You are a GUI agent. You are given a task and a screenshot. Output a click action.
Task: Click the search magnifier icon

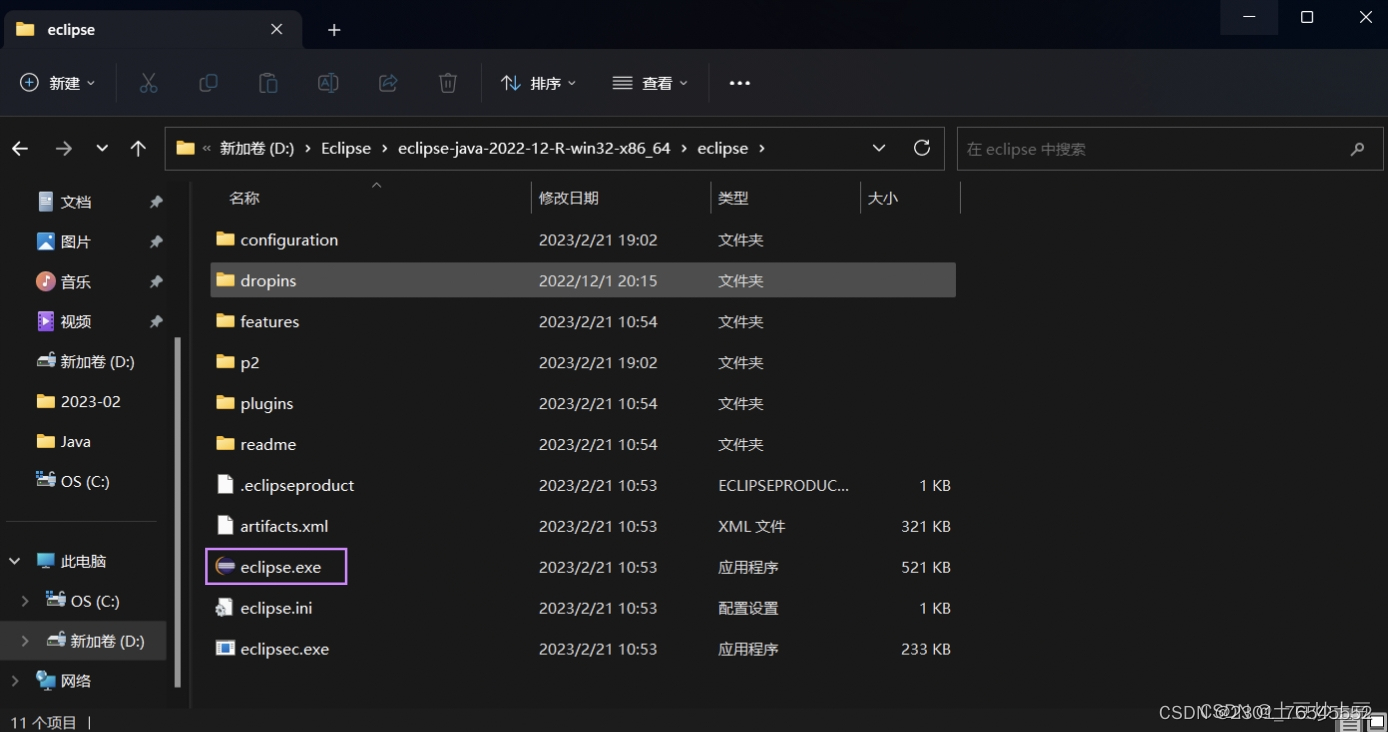pyautogui.click(x=1357, y=149)
